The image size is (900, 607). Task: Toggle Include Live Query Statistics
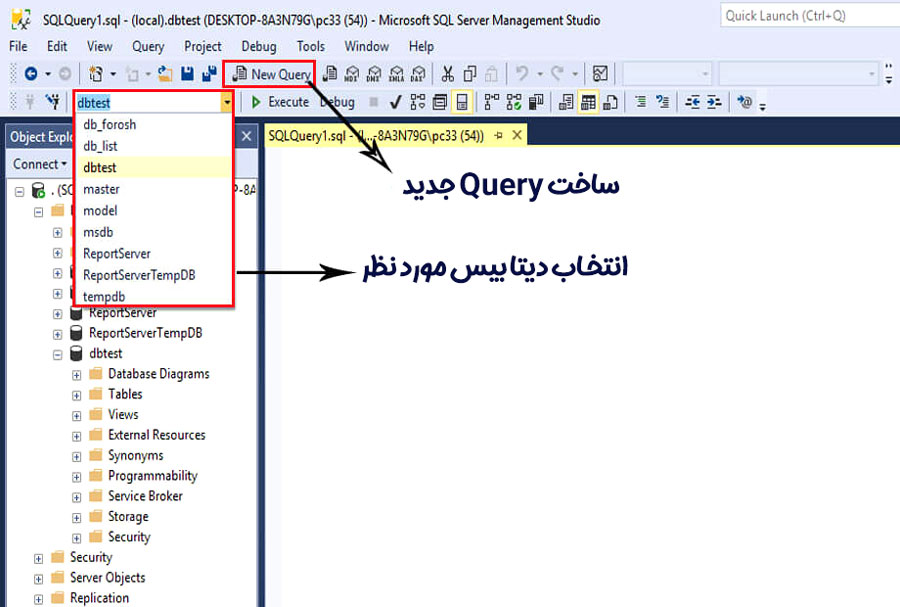click(514, 102)
